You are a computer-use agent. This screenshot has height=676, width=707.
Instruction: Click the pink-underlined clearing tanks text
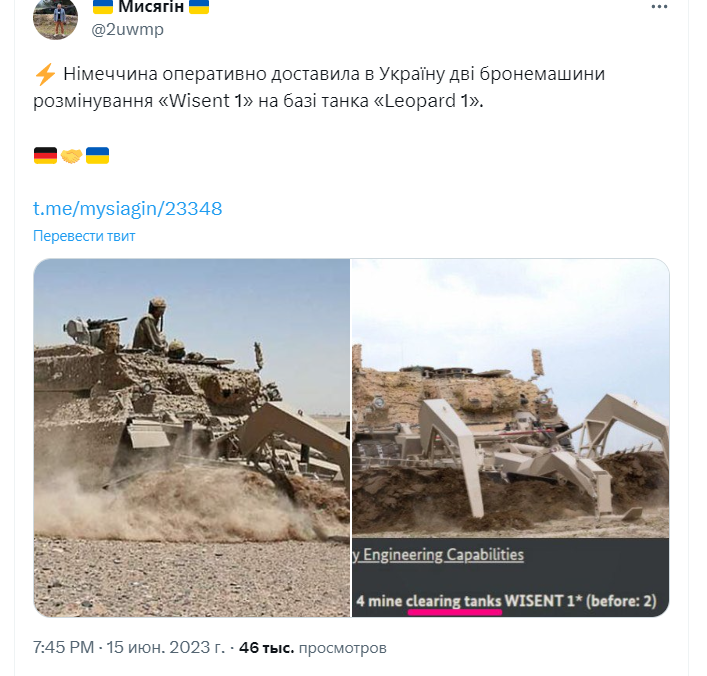tap(454, 602)
